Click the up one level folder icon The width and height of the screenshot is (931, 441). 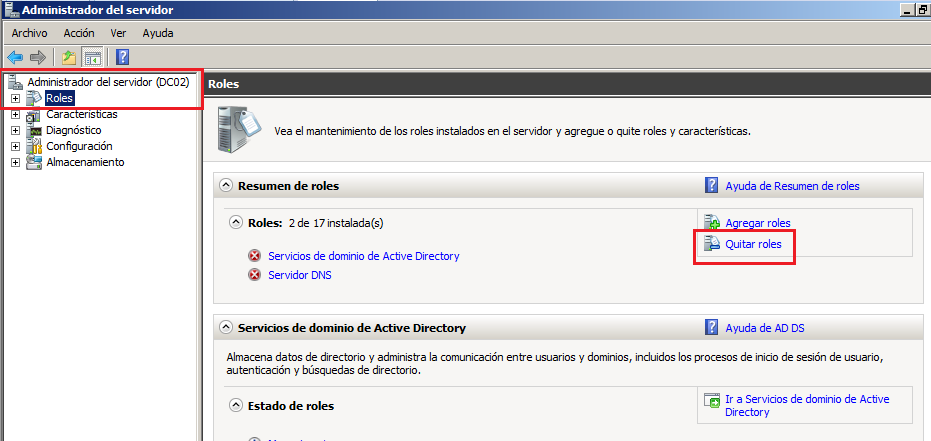click(x=68, y=57)
